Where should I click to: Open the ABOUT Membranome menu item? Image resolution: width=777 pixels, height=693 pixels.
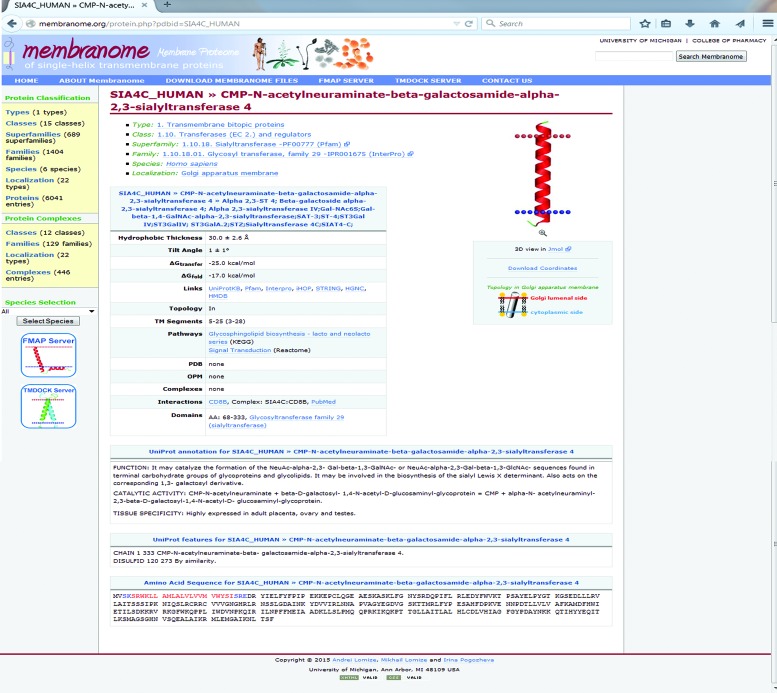pos(102,80)
